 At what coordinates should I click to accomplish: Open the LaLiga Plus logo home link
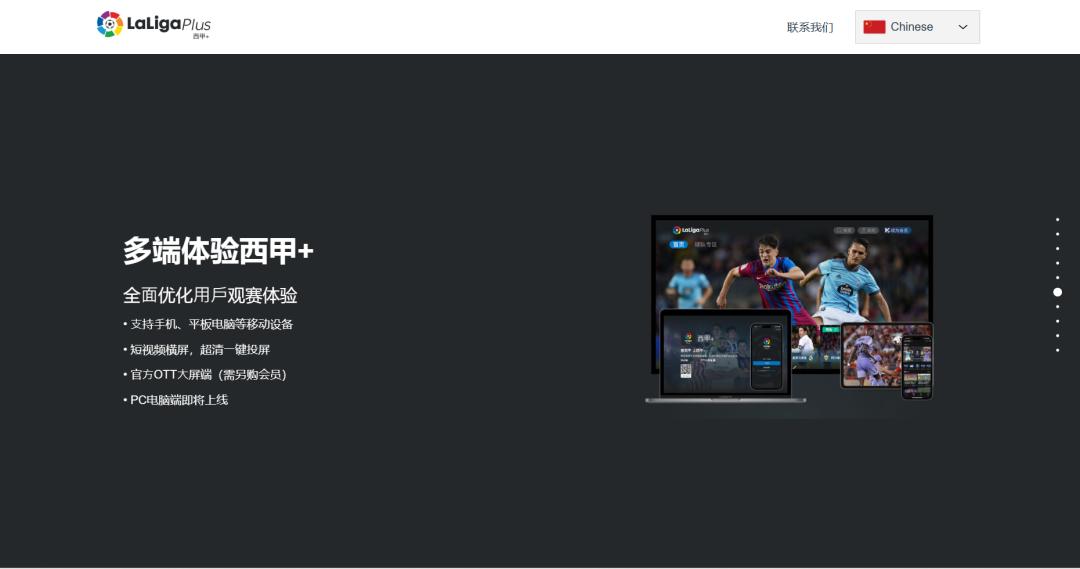pyautogui.click(x=154, y=25)
